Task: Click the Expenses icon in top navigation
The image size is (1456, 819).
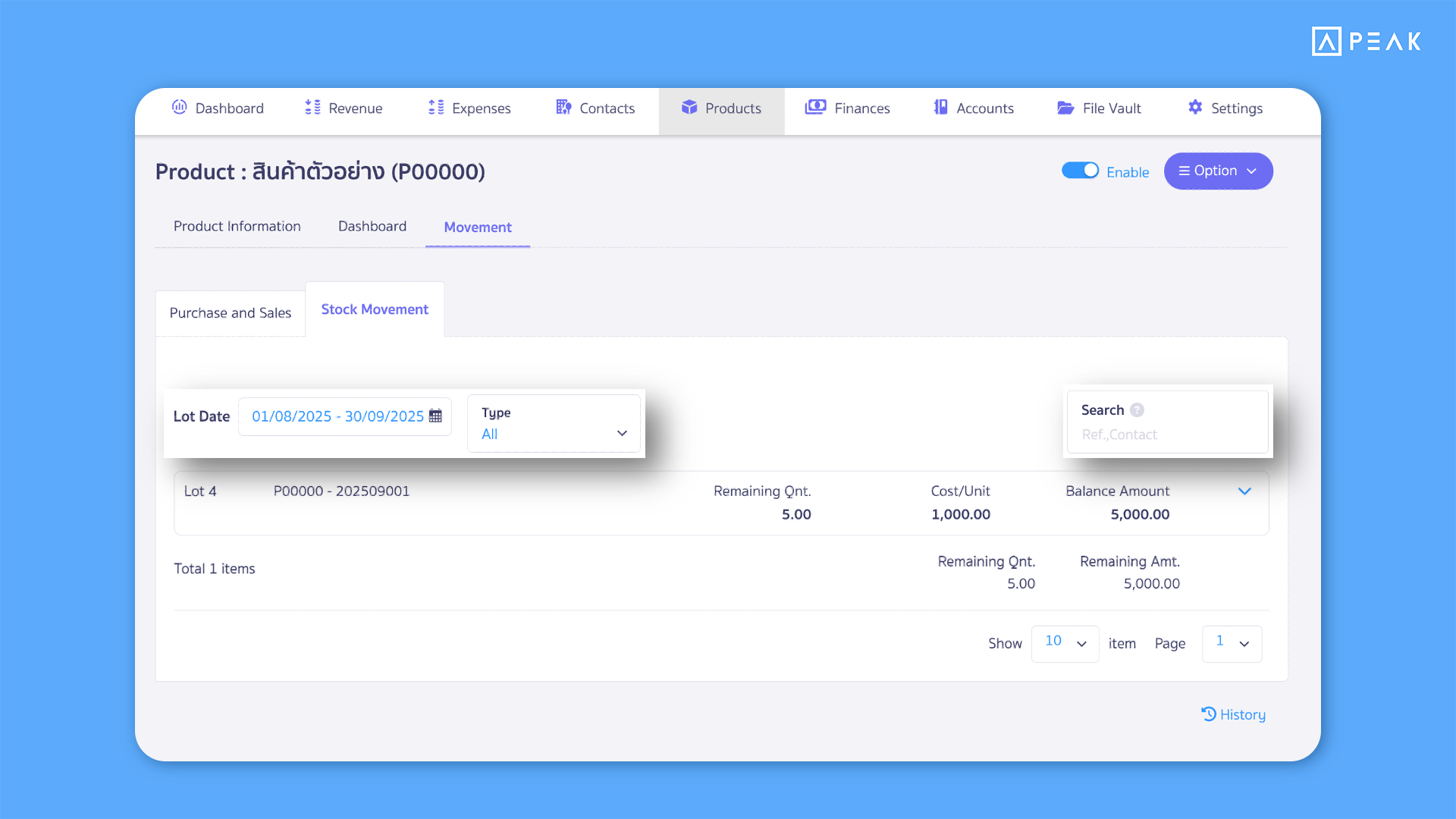Action: [x=436, y=108]
